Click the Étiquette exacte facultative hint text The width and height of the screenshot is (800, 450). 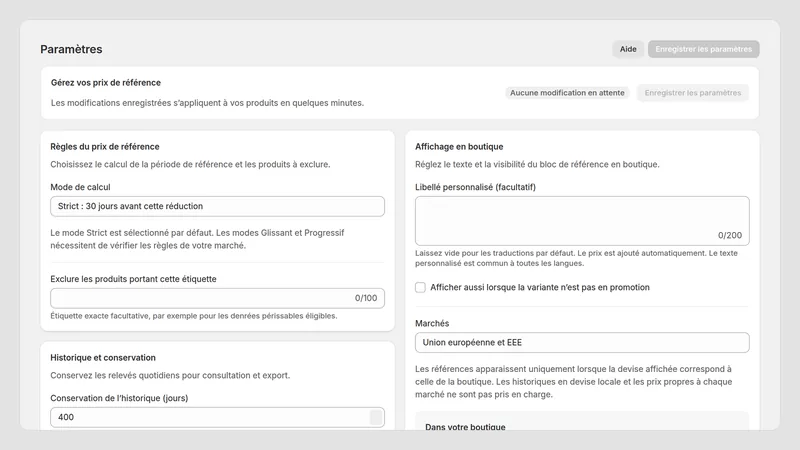click(x=193, y=316)
